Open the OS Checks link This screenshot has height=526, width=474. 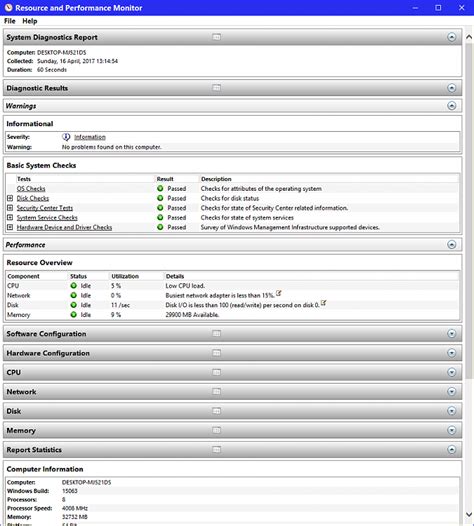31,189
